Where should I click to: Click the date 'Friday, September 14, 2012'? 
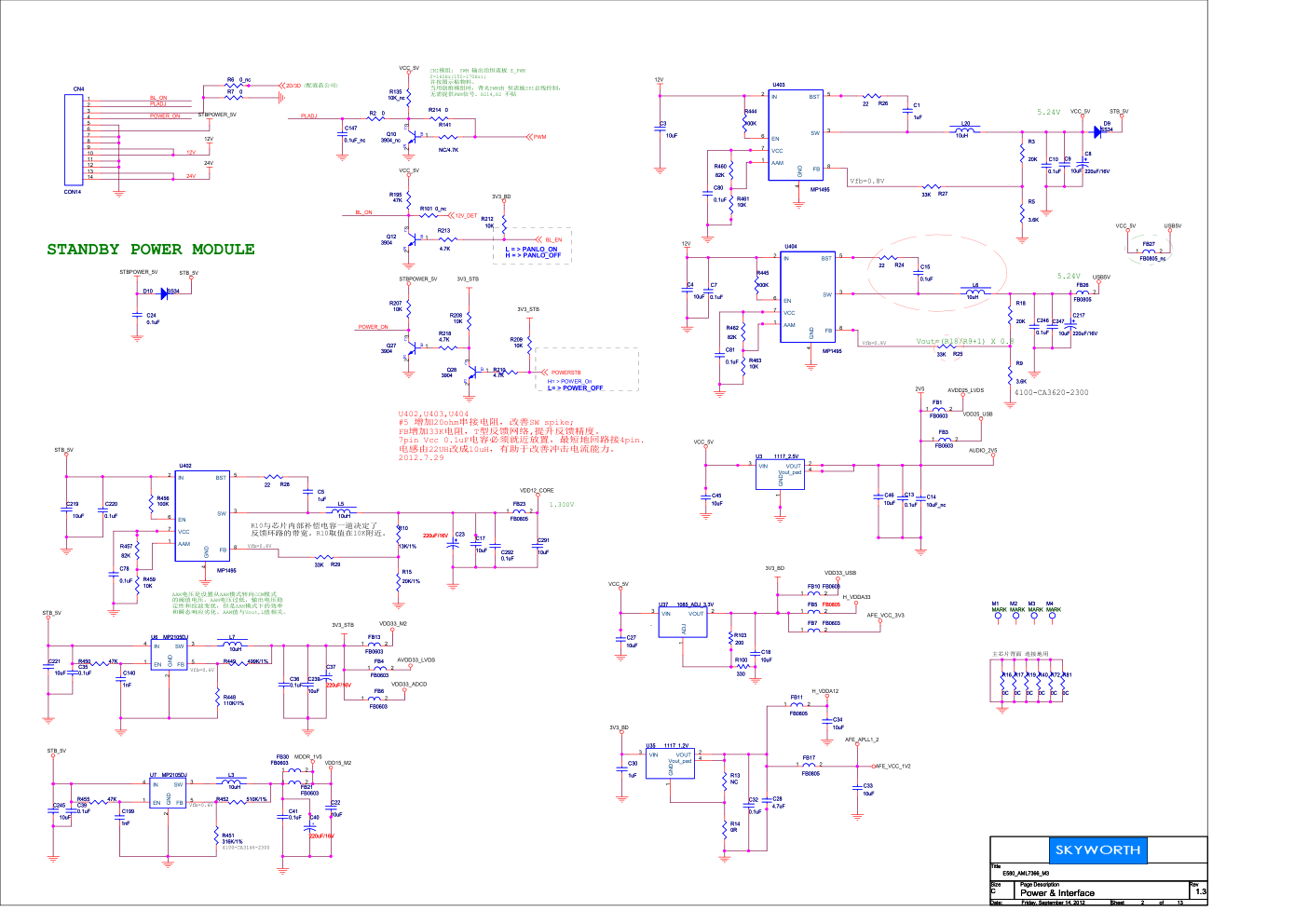click(1053, 903)
